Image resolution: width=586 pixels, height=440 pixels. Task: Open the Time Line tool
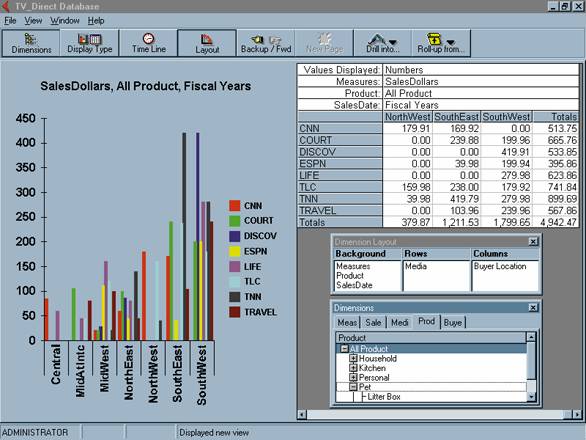(149, 43)
